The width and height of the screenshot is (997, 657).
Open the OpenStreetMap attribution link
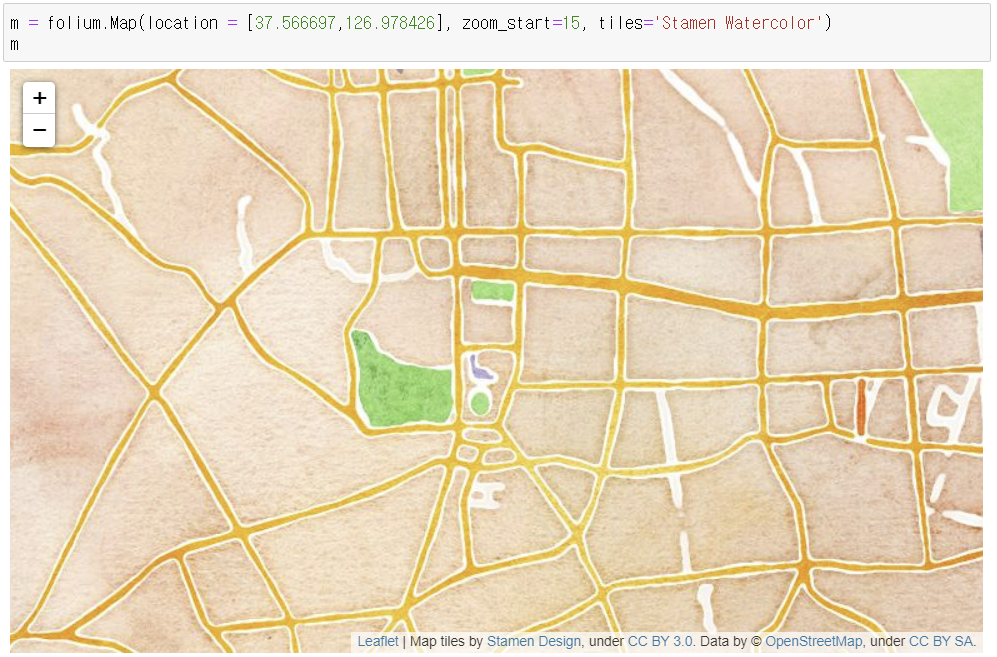[813, 641]
